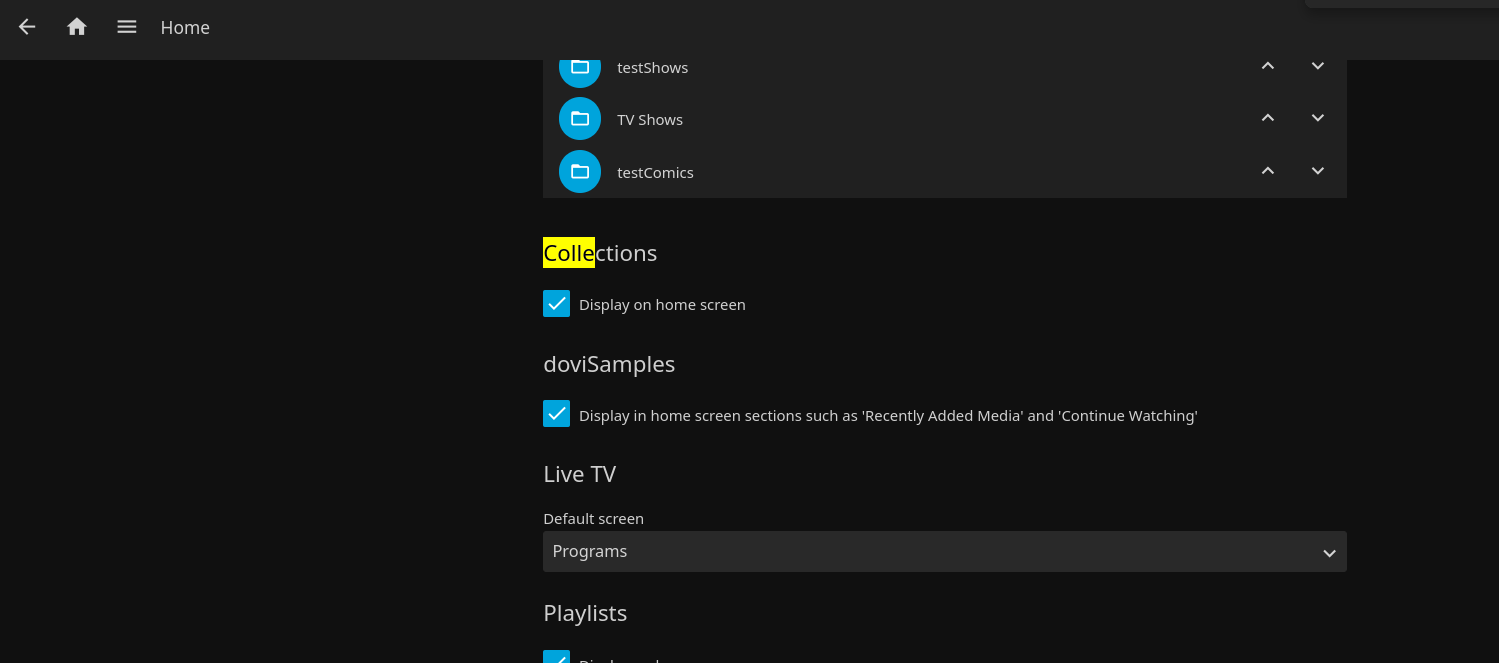
Task: Move testShows down in the order
Action: [1318, 66]
